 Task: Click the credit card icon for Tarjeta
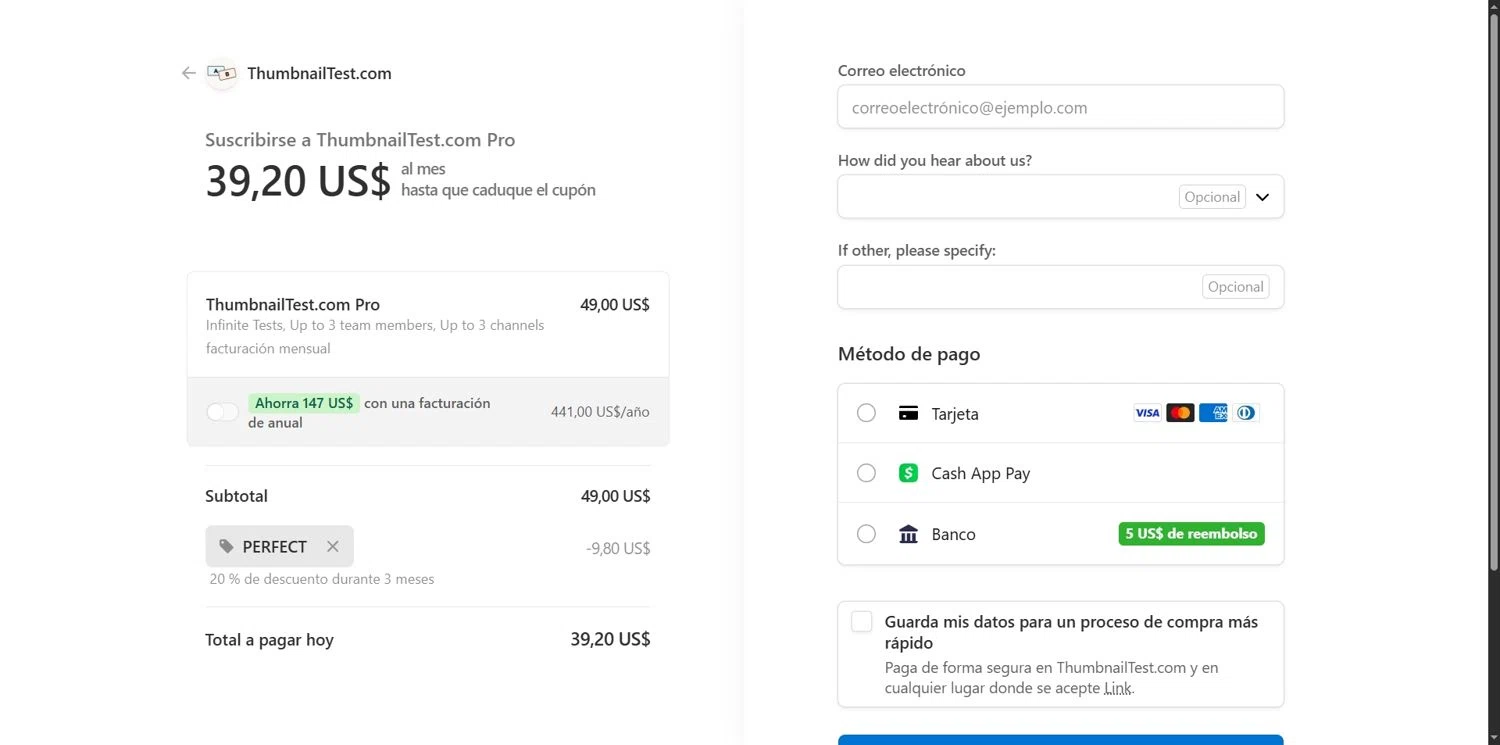click(x=908, y=413)
